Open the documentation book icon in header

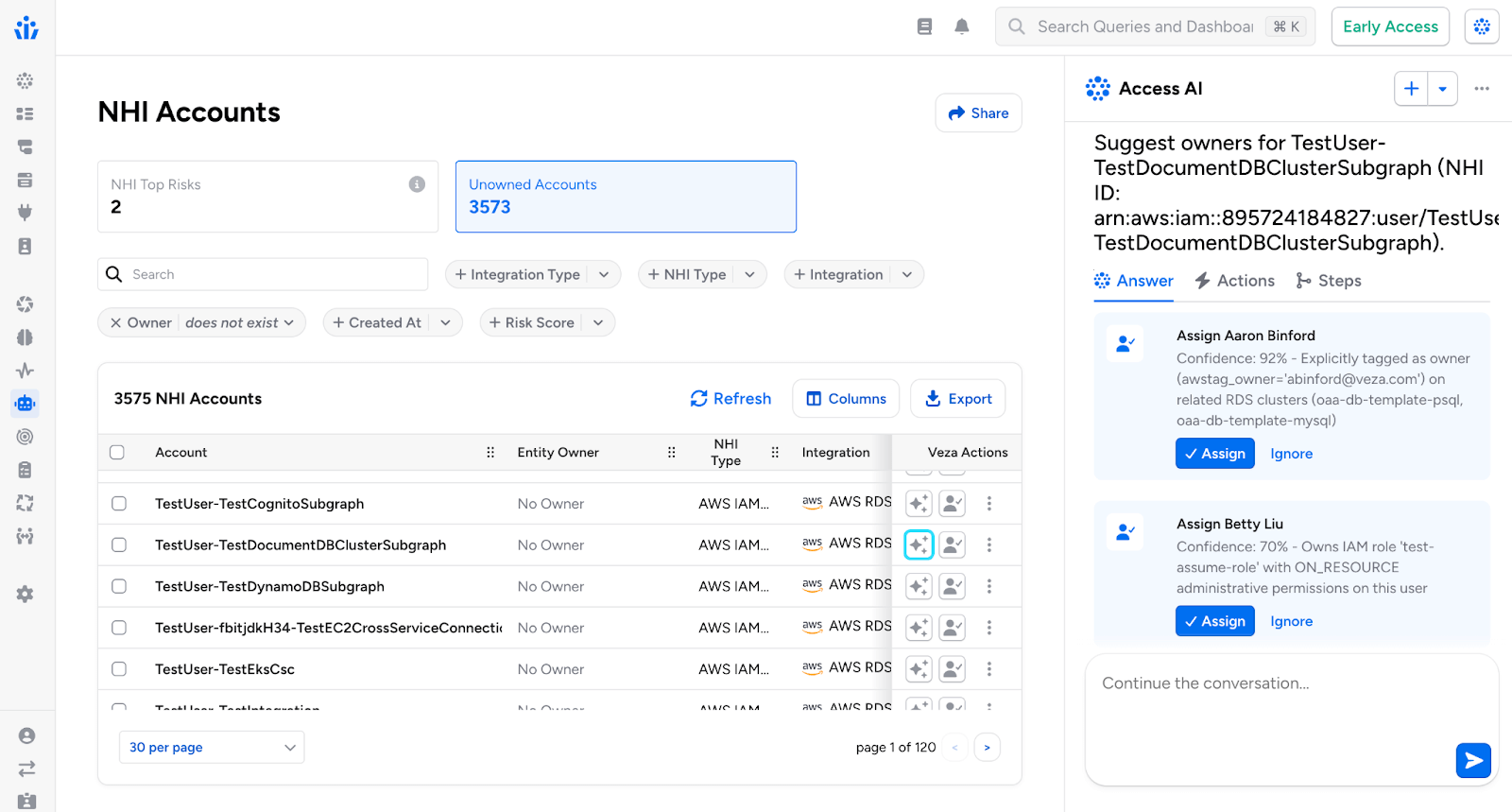pos(924,26)
